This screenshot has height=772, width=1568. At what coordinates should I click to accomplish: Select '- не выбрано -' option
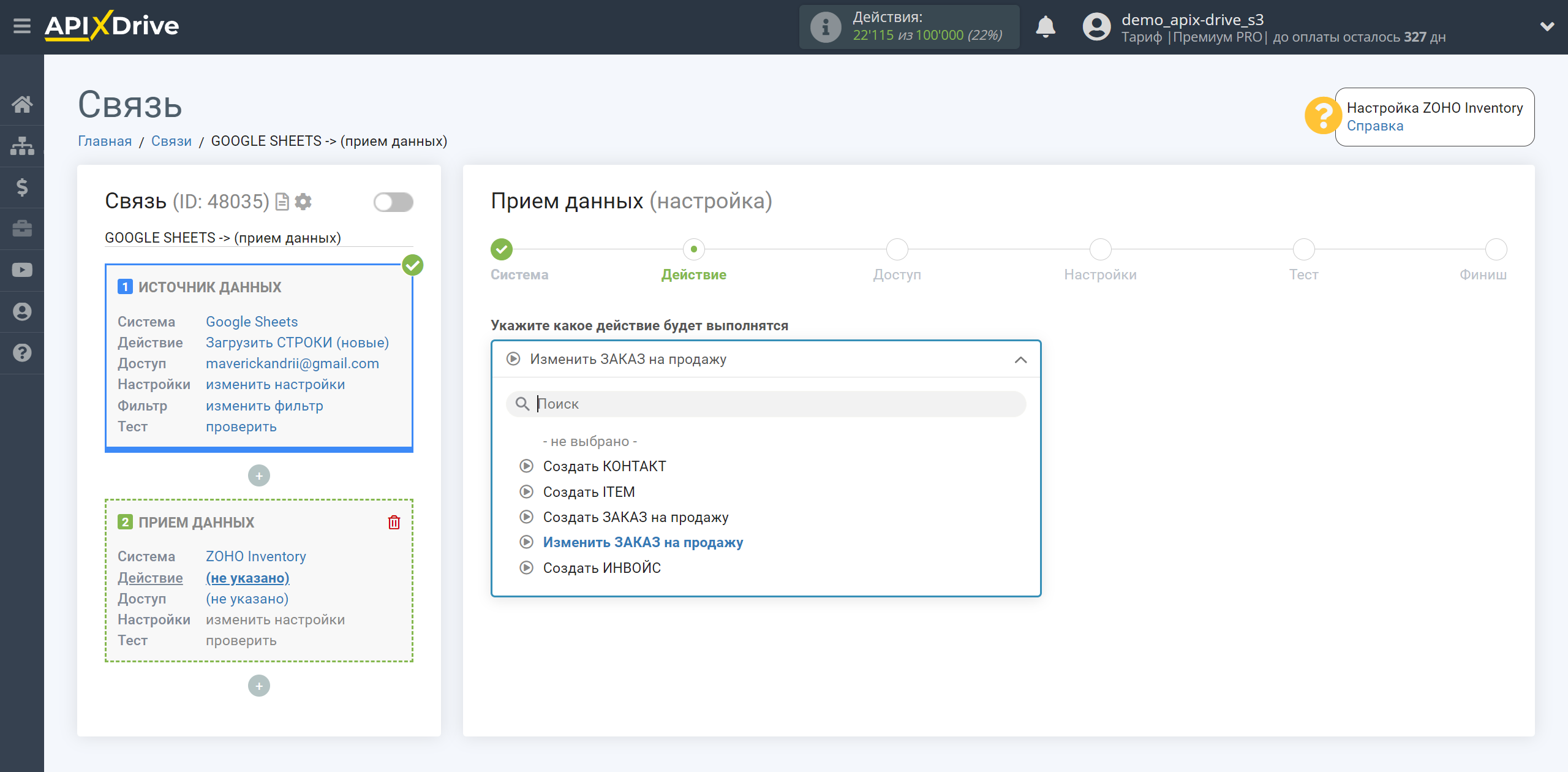[x=590, y=442]
